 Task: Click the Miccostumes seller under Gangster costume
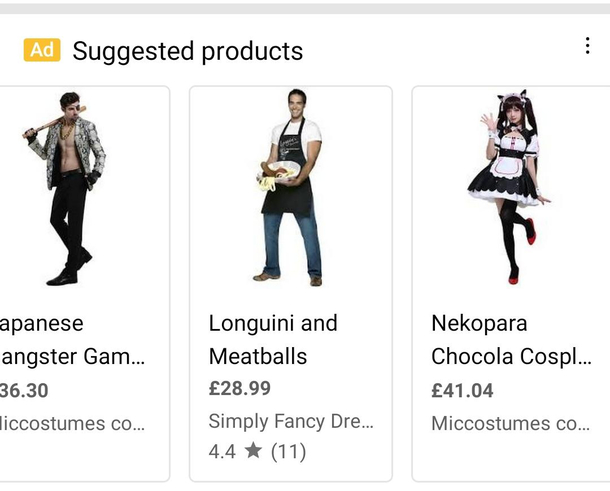pos(72,423)
